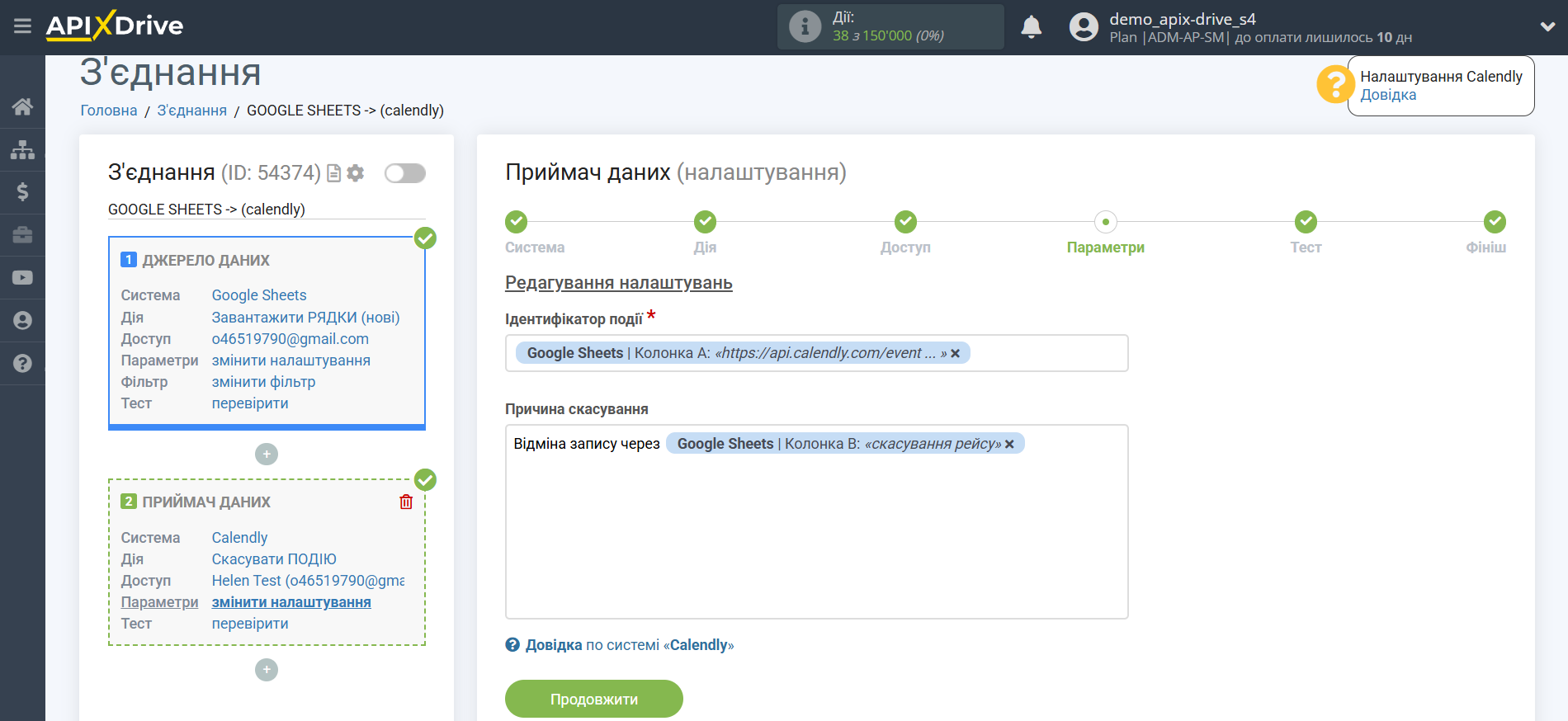The image size is (1568, 721).
Task: Open YouTube video icon in sidebar
Action: tap(22, 278)
